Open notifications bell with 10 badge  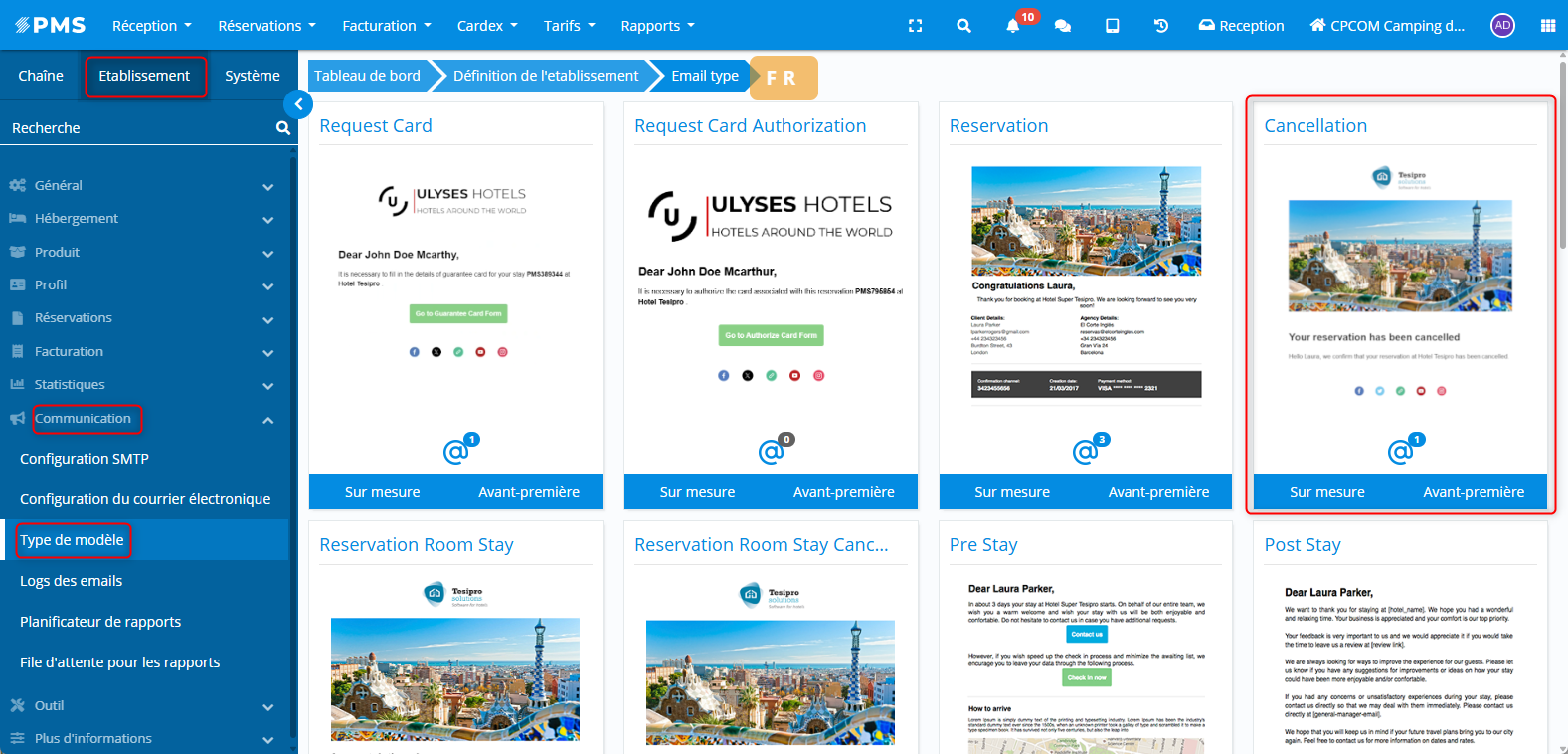point(1013,26)
